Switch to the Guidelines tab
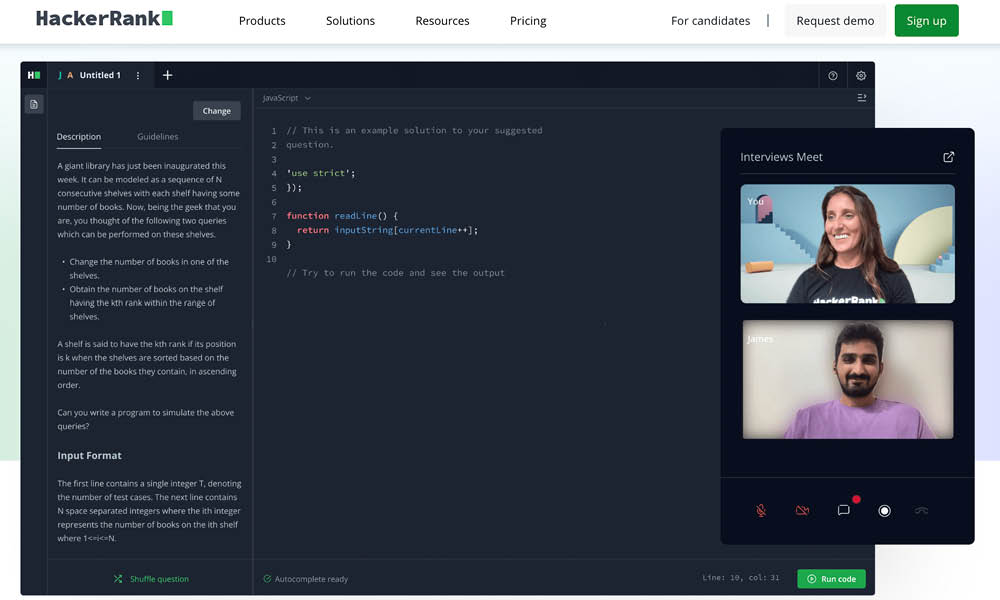This screenshot has height=600, width=1000. click(x=158, y=136)
